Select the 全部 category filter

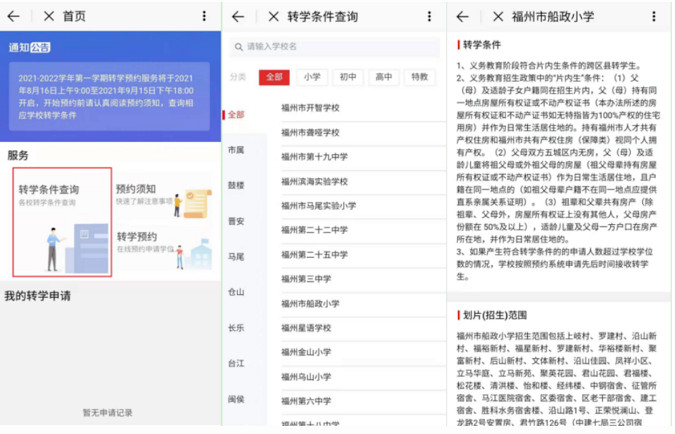[x=274, y=77]
